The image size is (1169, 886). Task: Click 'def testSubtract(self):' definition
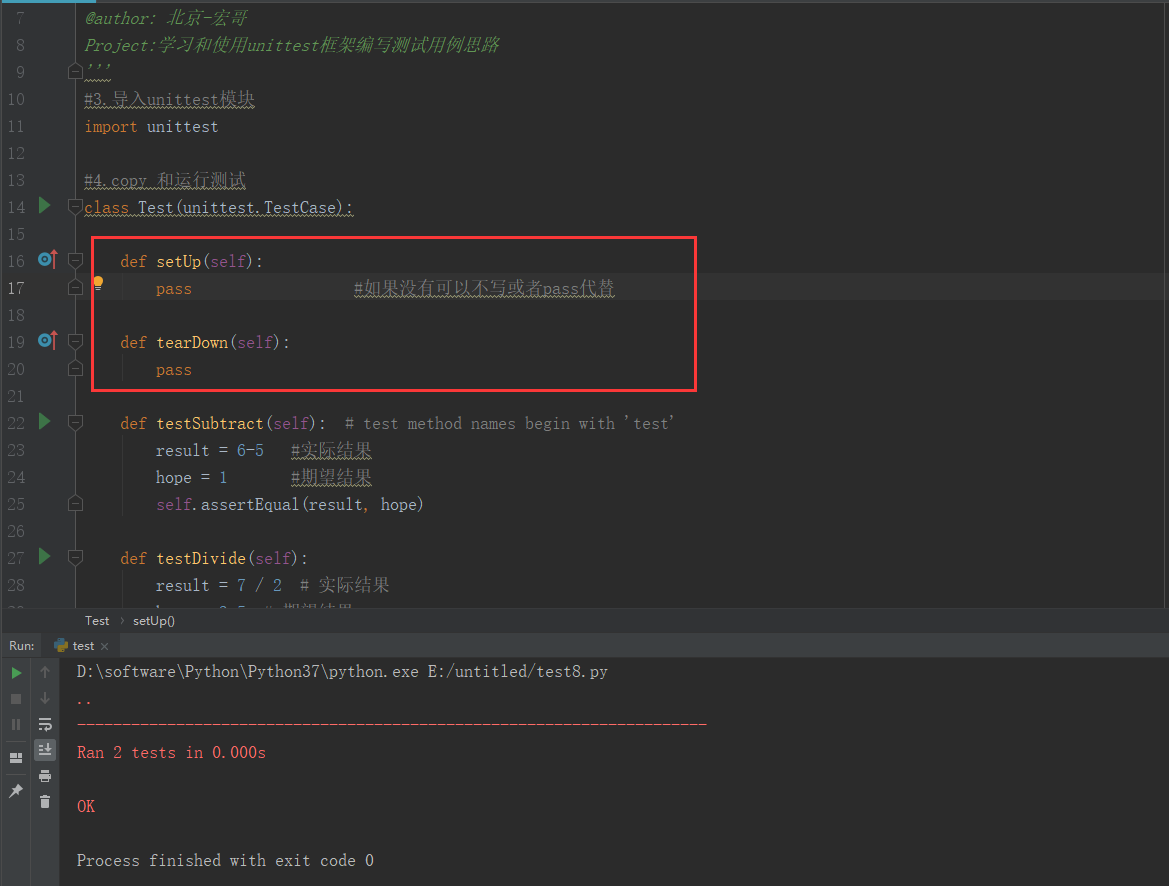[x=223, y=424]
